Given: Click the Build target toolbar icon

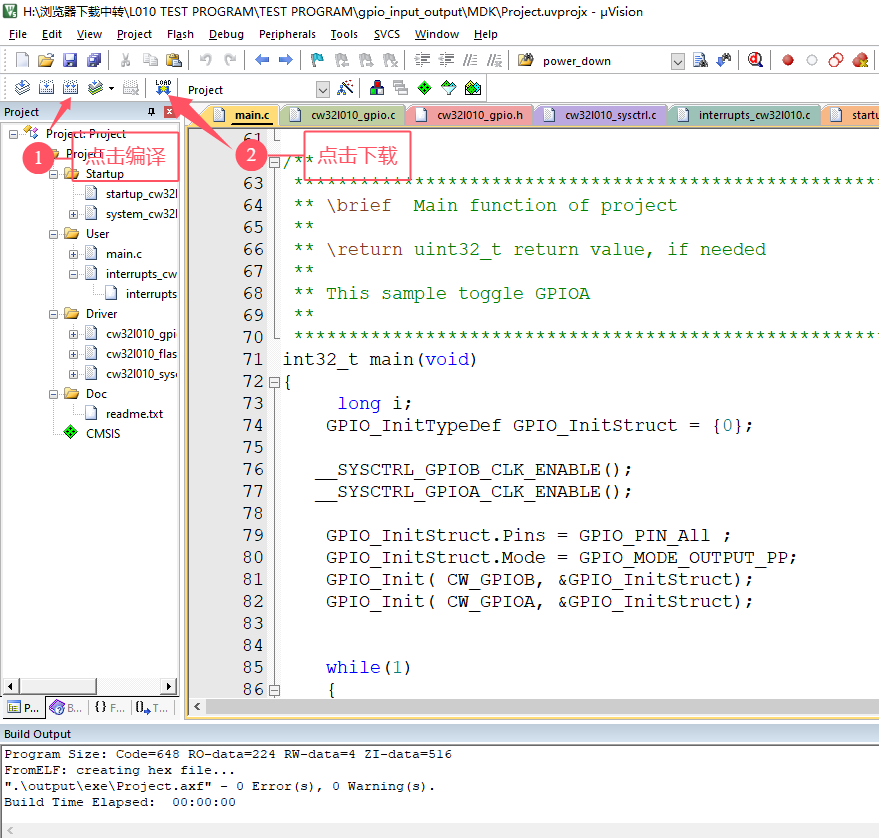Looking at the screenshot, I should [45, 88].
